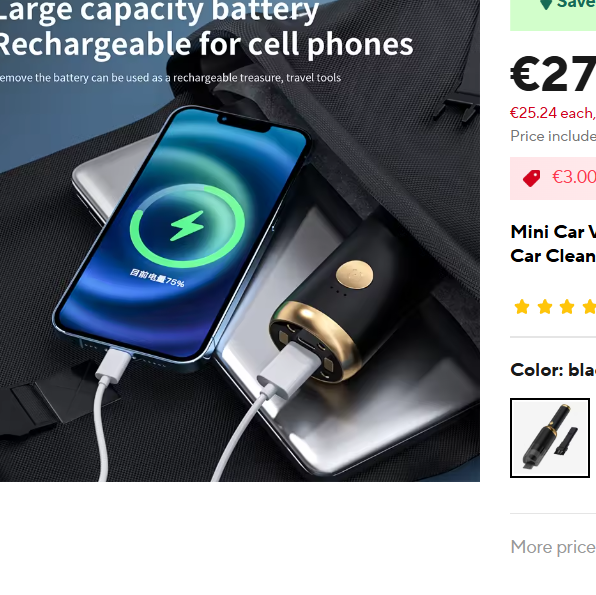Image resolution: width=596 pixels, height=595 pixels.
Task: Click the €25.24 each offer text
Action: [x=553, y=113]
